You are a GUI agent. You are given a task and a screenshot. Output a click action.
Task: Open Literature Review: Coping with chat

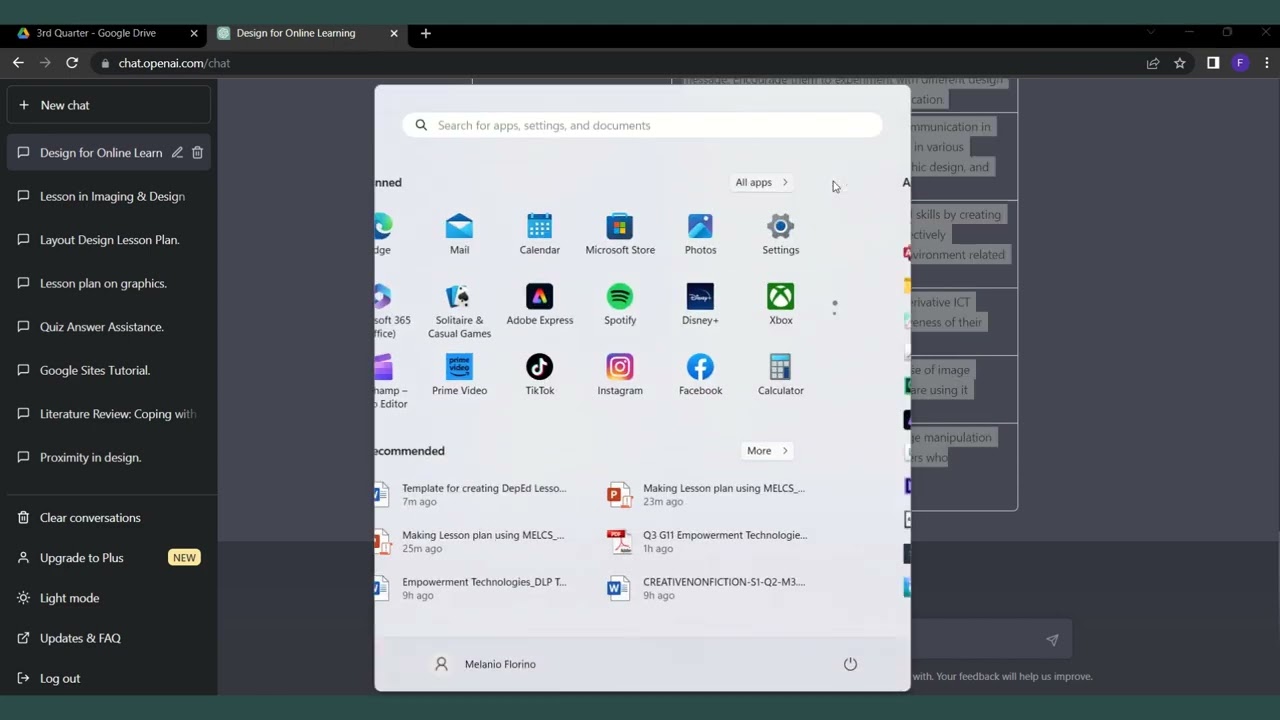pos(109,414)
